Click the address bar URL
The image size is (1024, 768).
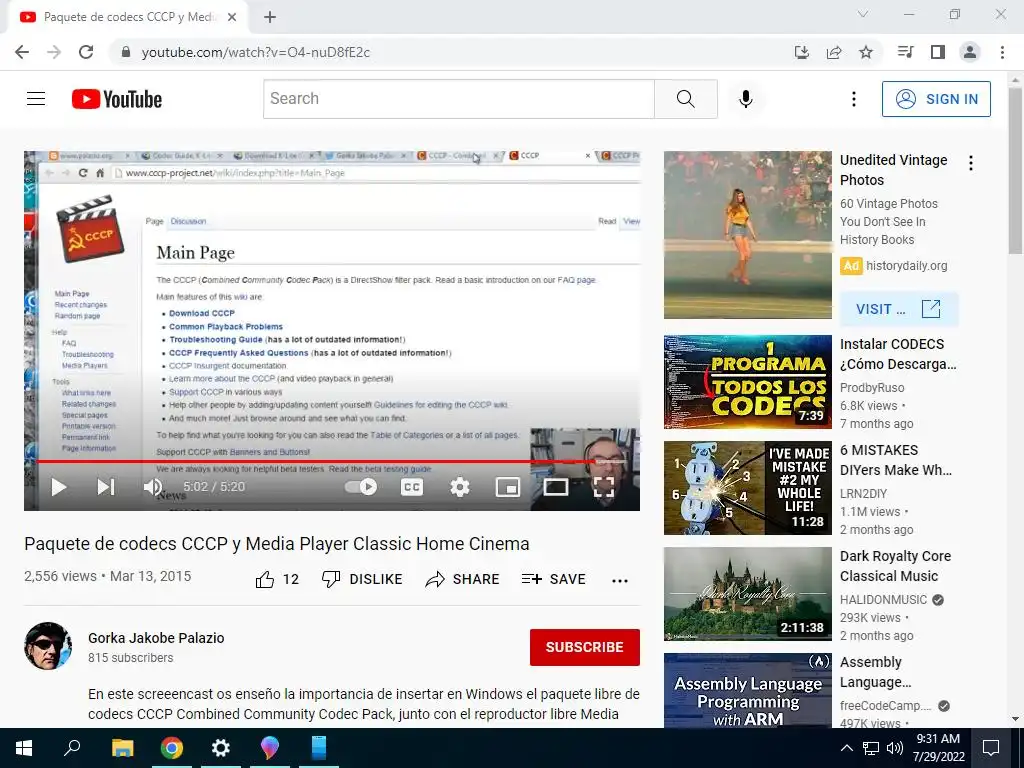[x=255, y=52]
